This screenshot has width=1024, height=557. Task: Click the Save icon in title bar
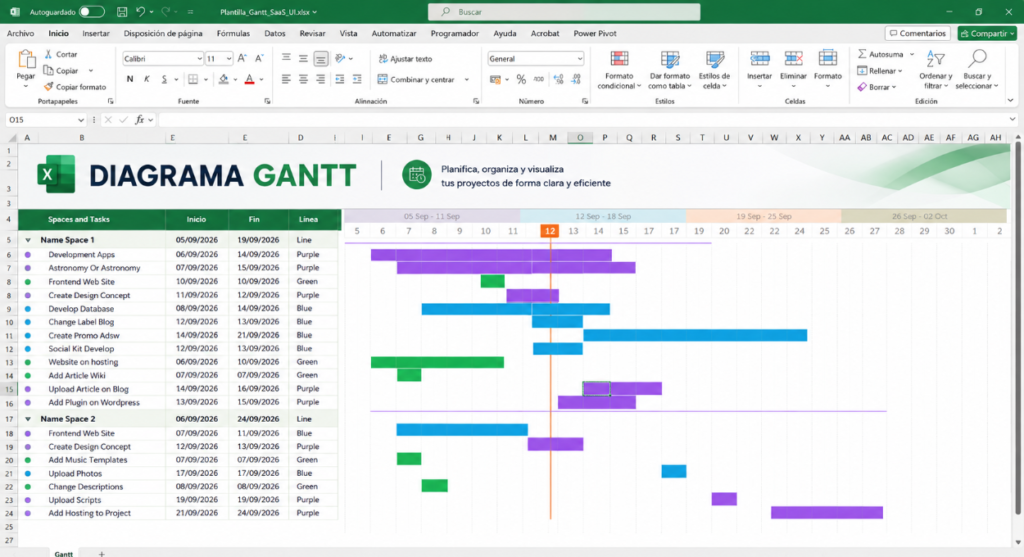coord(121,12)
